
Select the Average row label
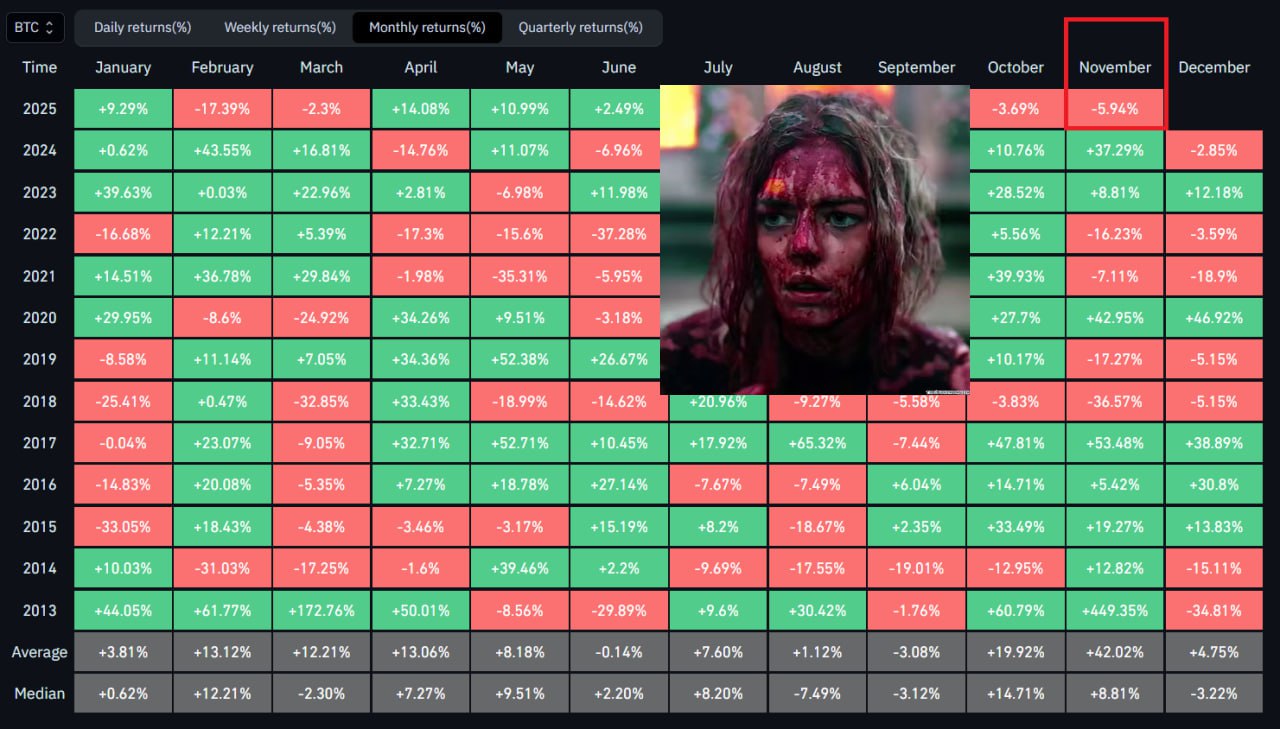[x=40, y=652]
